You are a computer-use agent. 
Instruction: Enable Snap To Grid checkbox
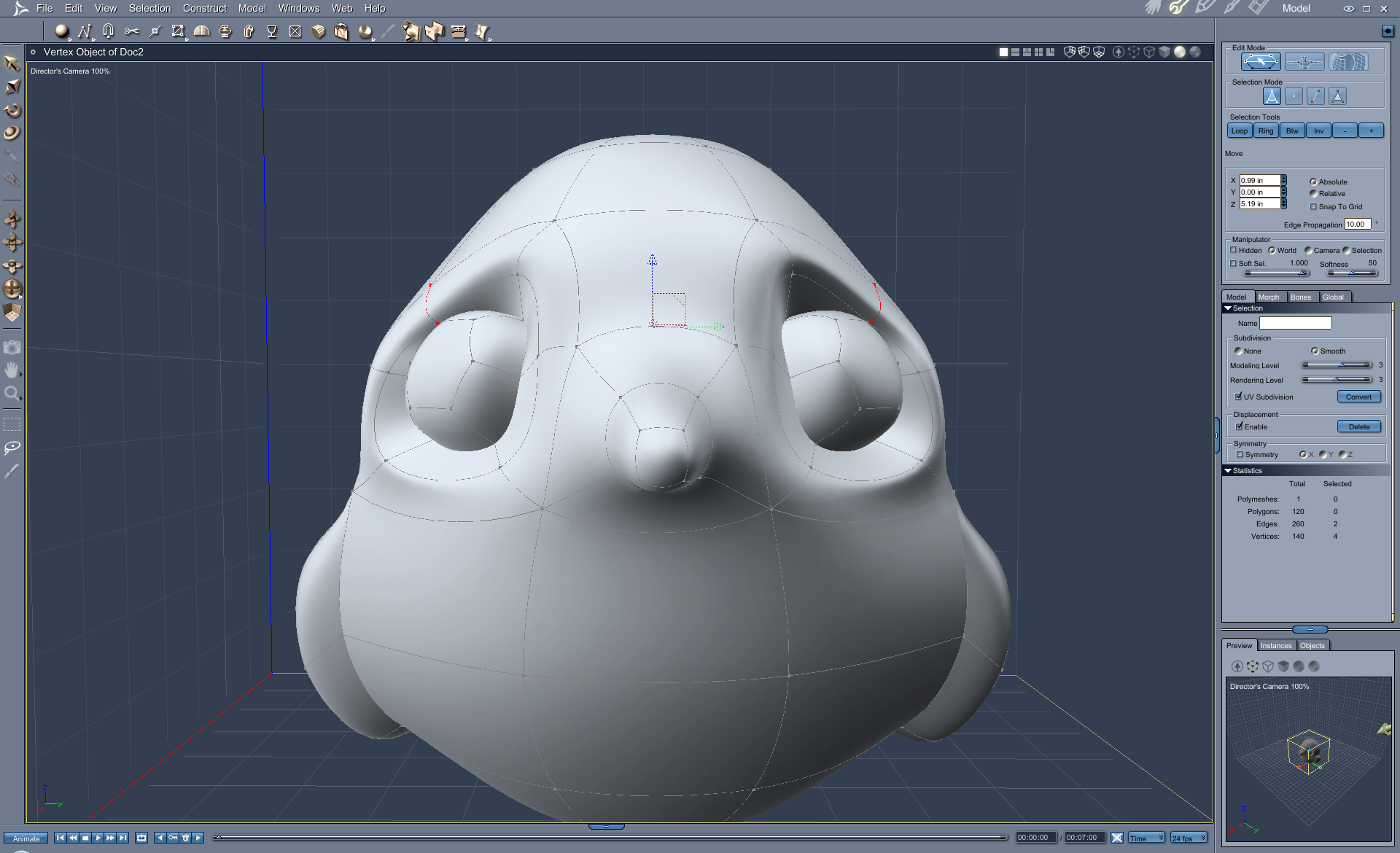[x=1313, y=207]
